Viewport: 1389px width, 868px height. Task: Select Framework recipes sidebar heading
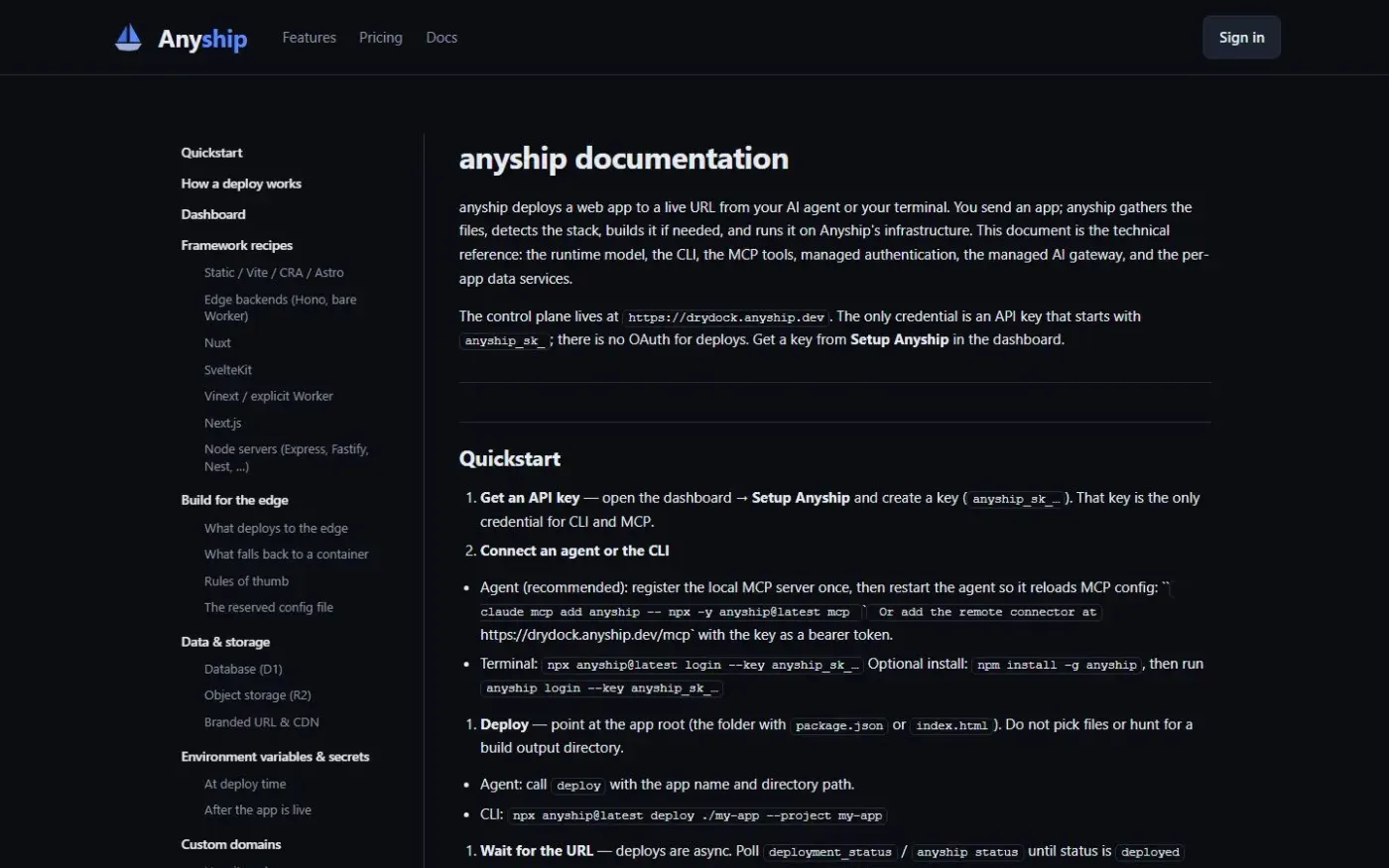[x=237, y=245]
